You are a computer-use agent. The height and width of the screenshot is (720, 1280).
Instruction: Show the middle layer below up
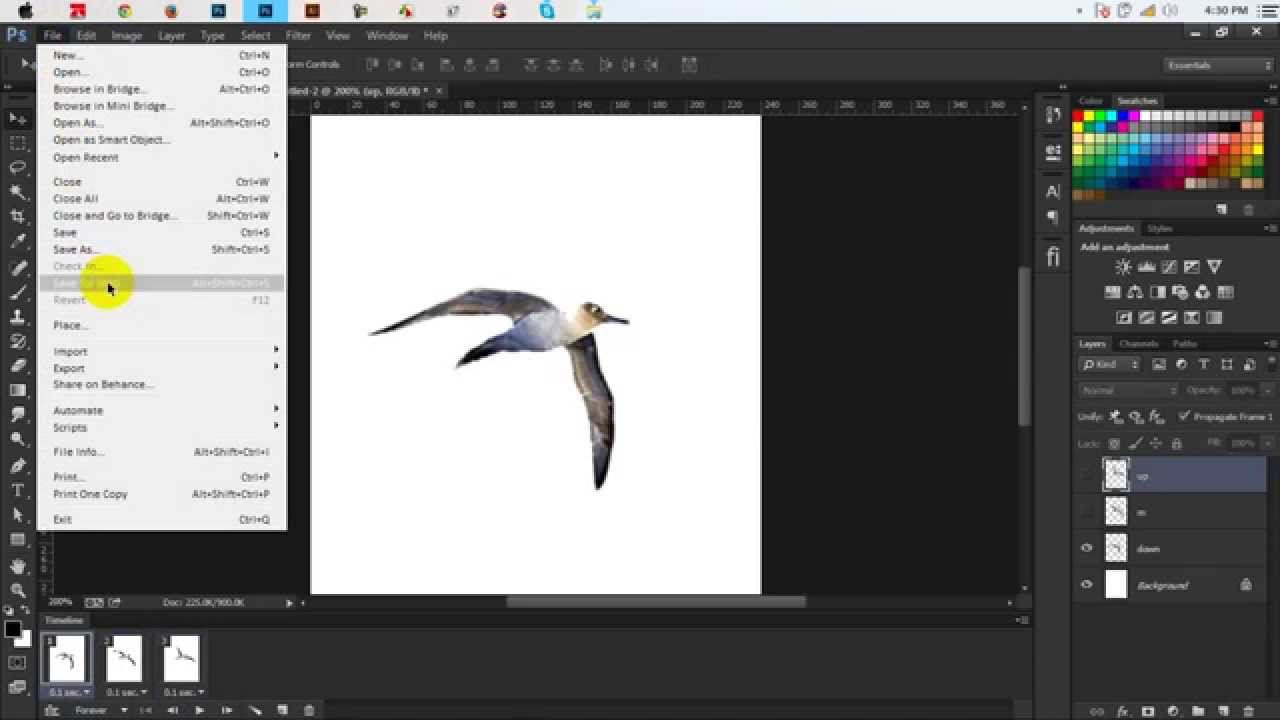pos(1087,512)
